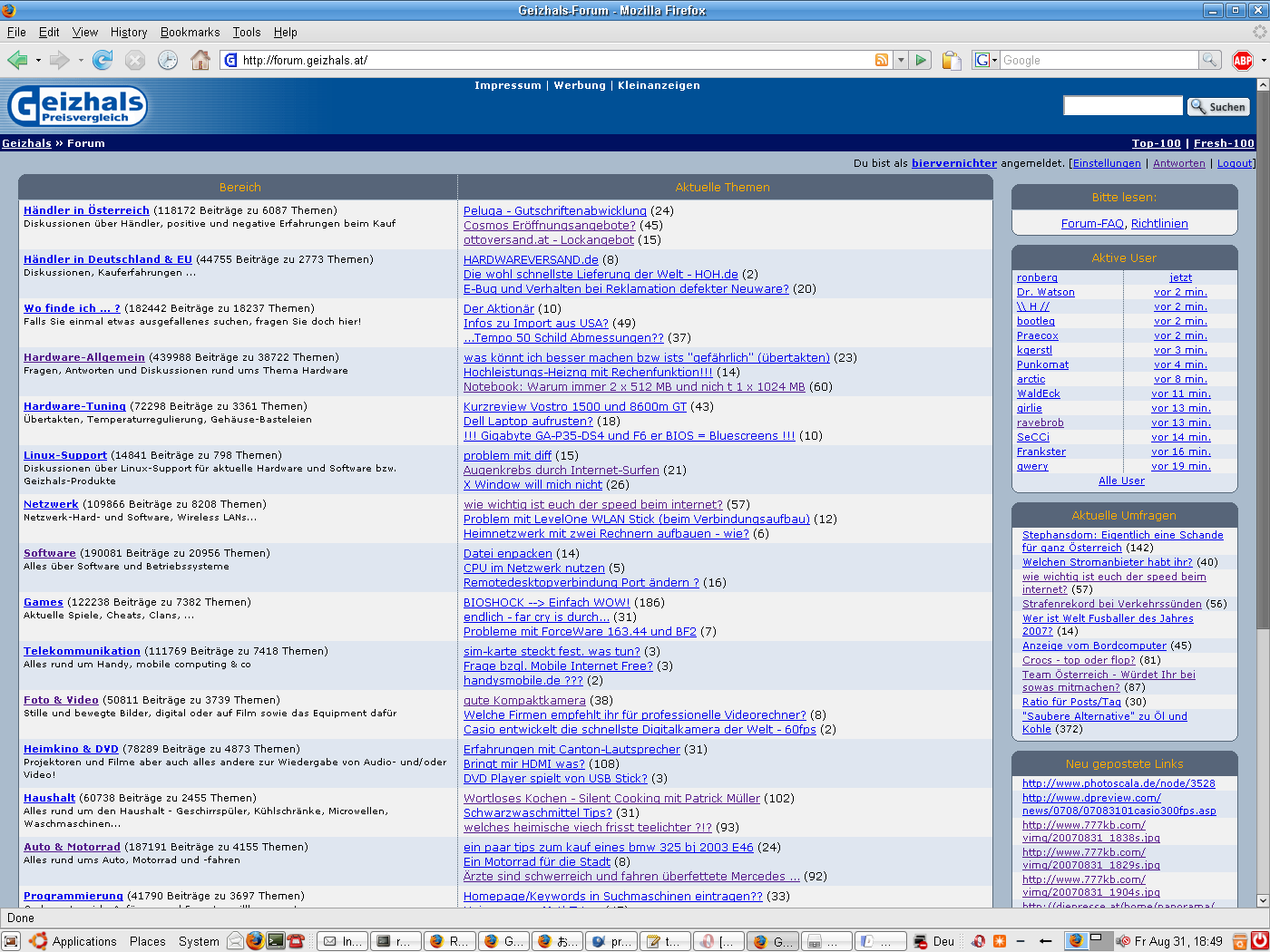Open the search engine selector dropdown
The width and height of the screenshot is (1270, 952).
986,60
